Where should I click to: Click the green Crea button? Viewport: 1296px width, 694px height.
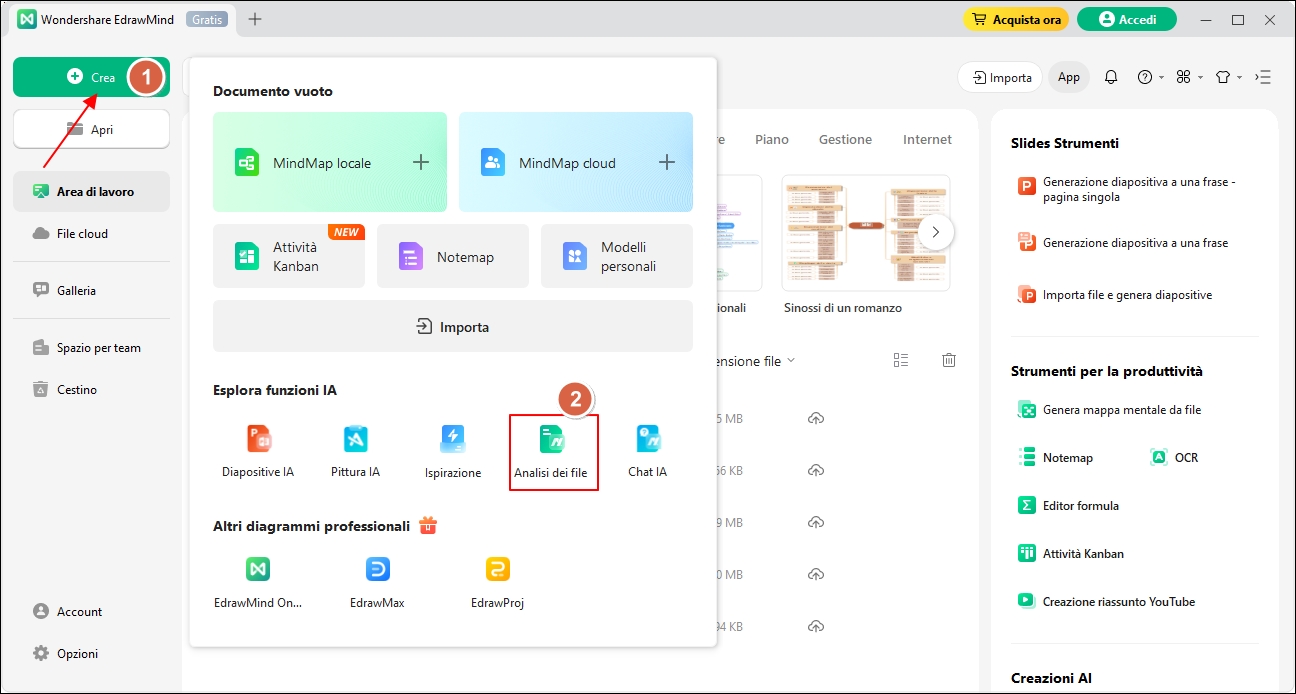(91, 77)
